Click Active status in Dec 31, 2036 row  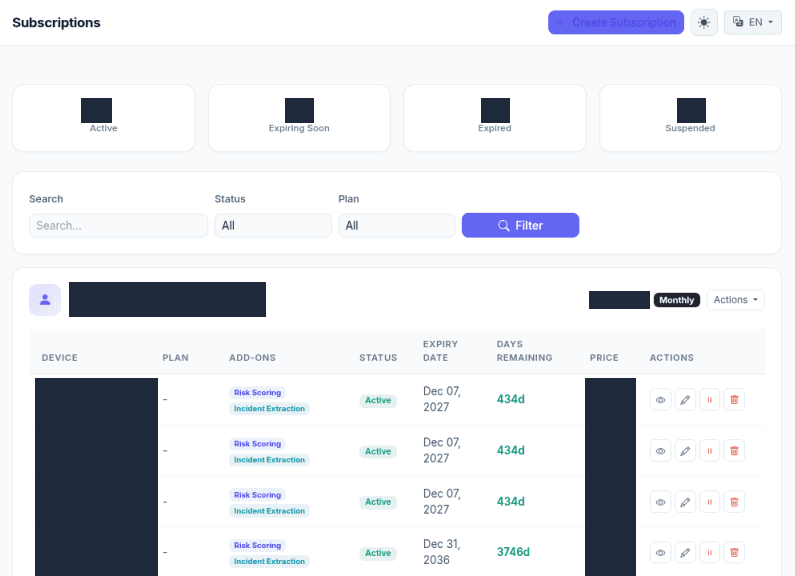(378, 553)
